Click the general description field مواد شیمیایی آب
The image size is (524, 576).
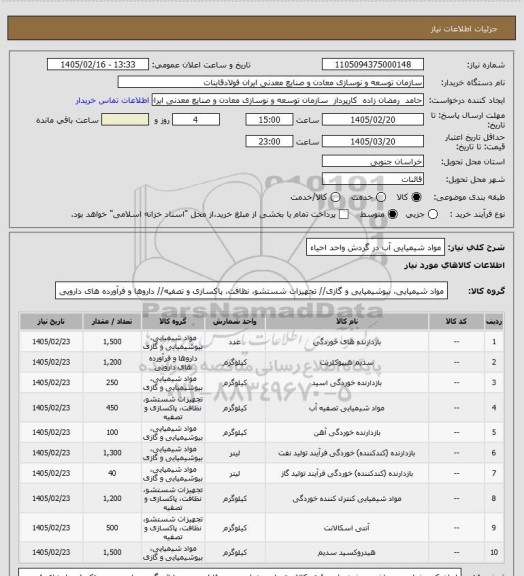click(x=375, y=248)
